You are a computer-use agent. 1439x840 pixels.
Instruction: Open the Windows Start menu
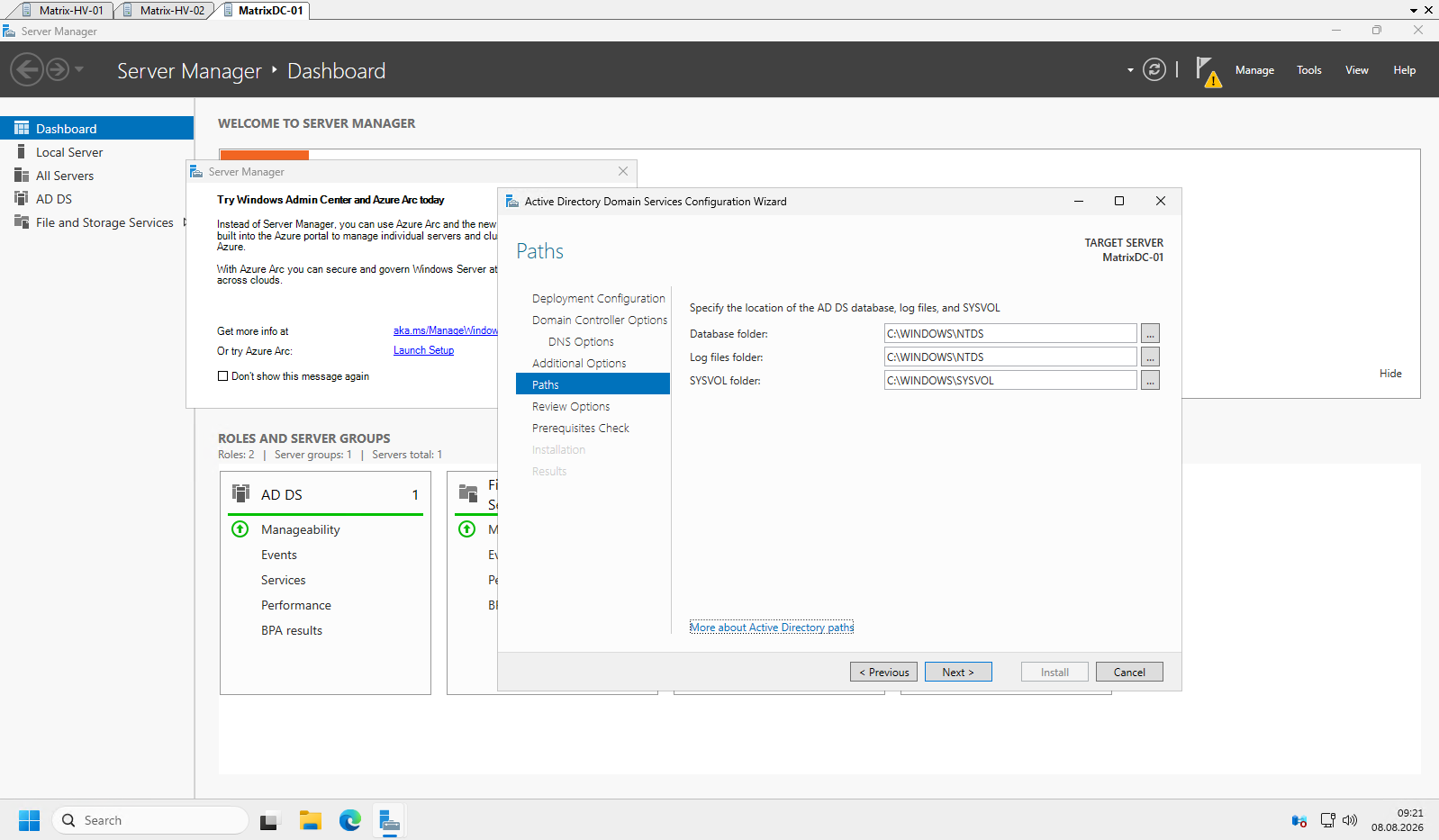[x=29, y=820]
